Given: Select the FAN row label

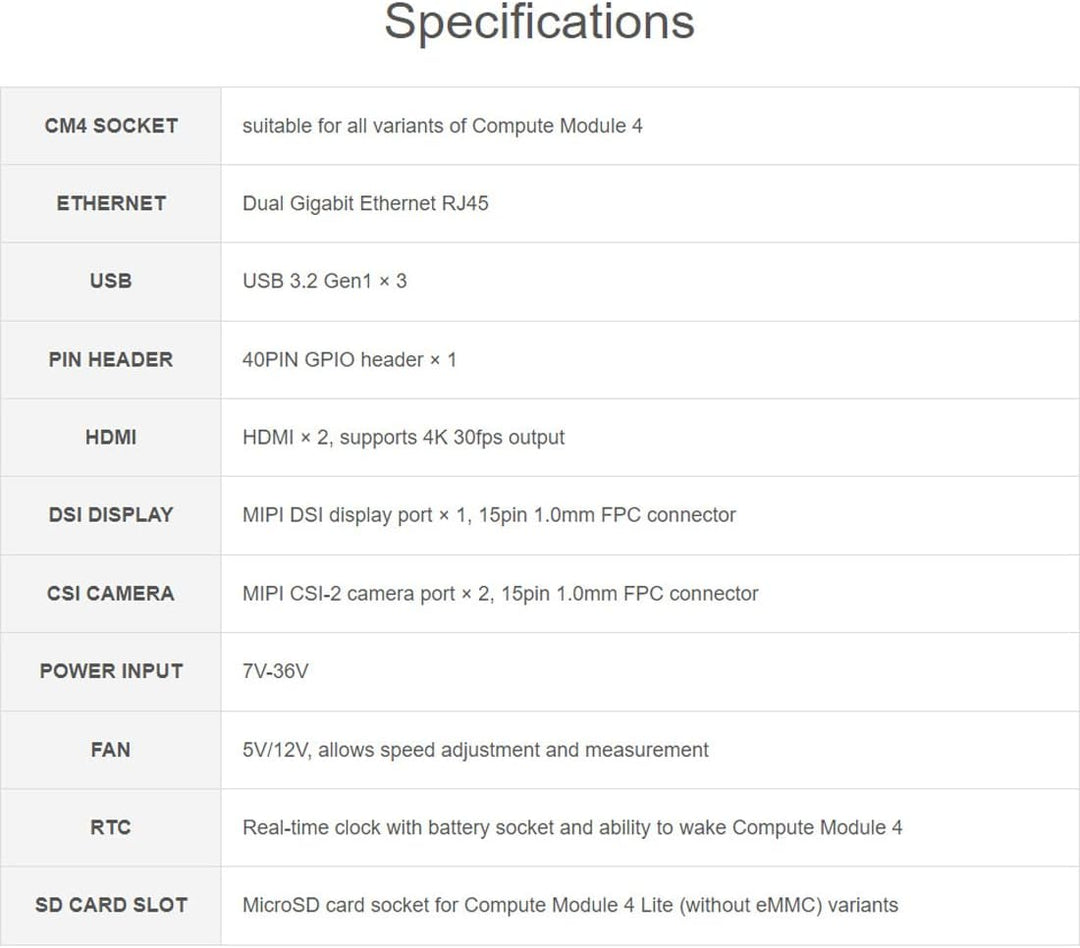Looking at the screenshot, I should pos(111,750).
